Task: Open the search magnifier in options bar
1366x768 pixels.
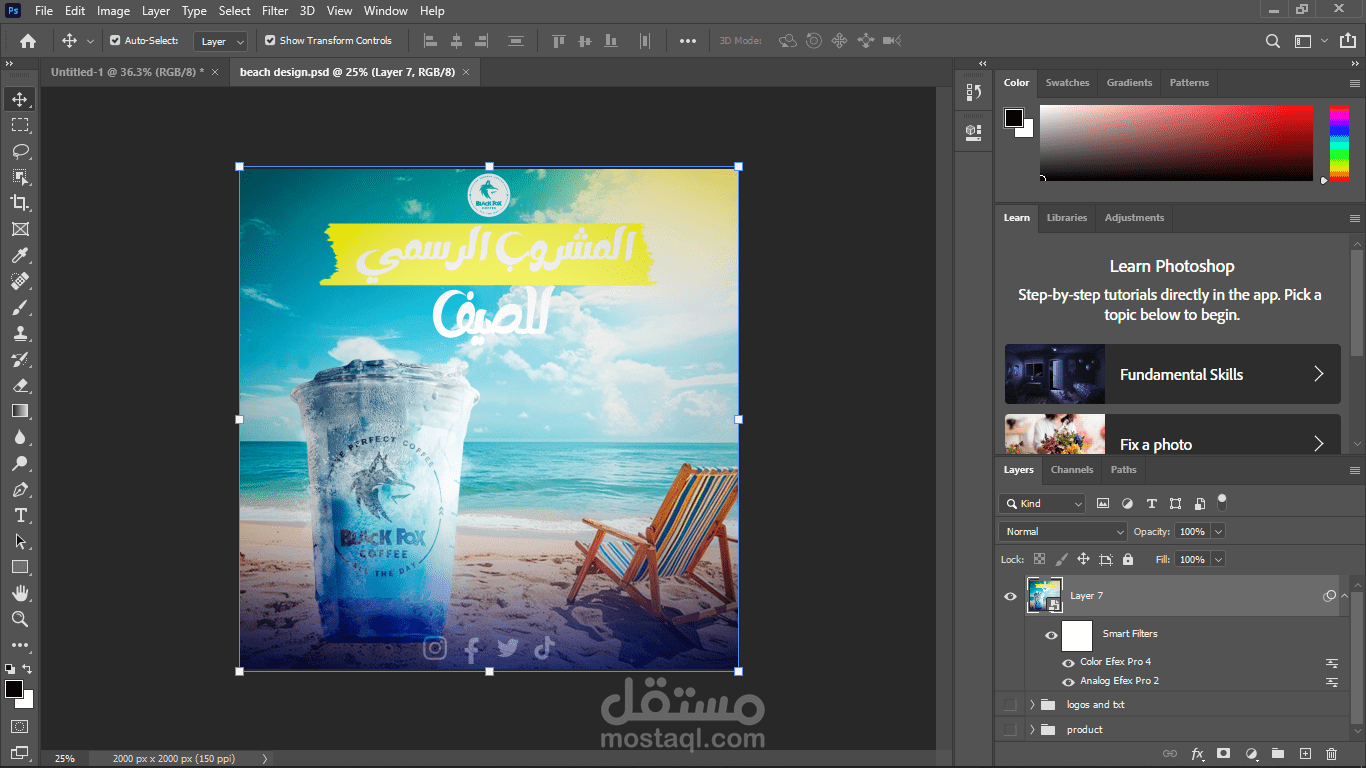Action: click(x=1272, y=41)
